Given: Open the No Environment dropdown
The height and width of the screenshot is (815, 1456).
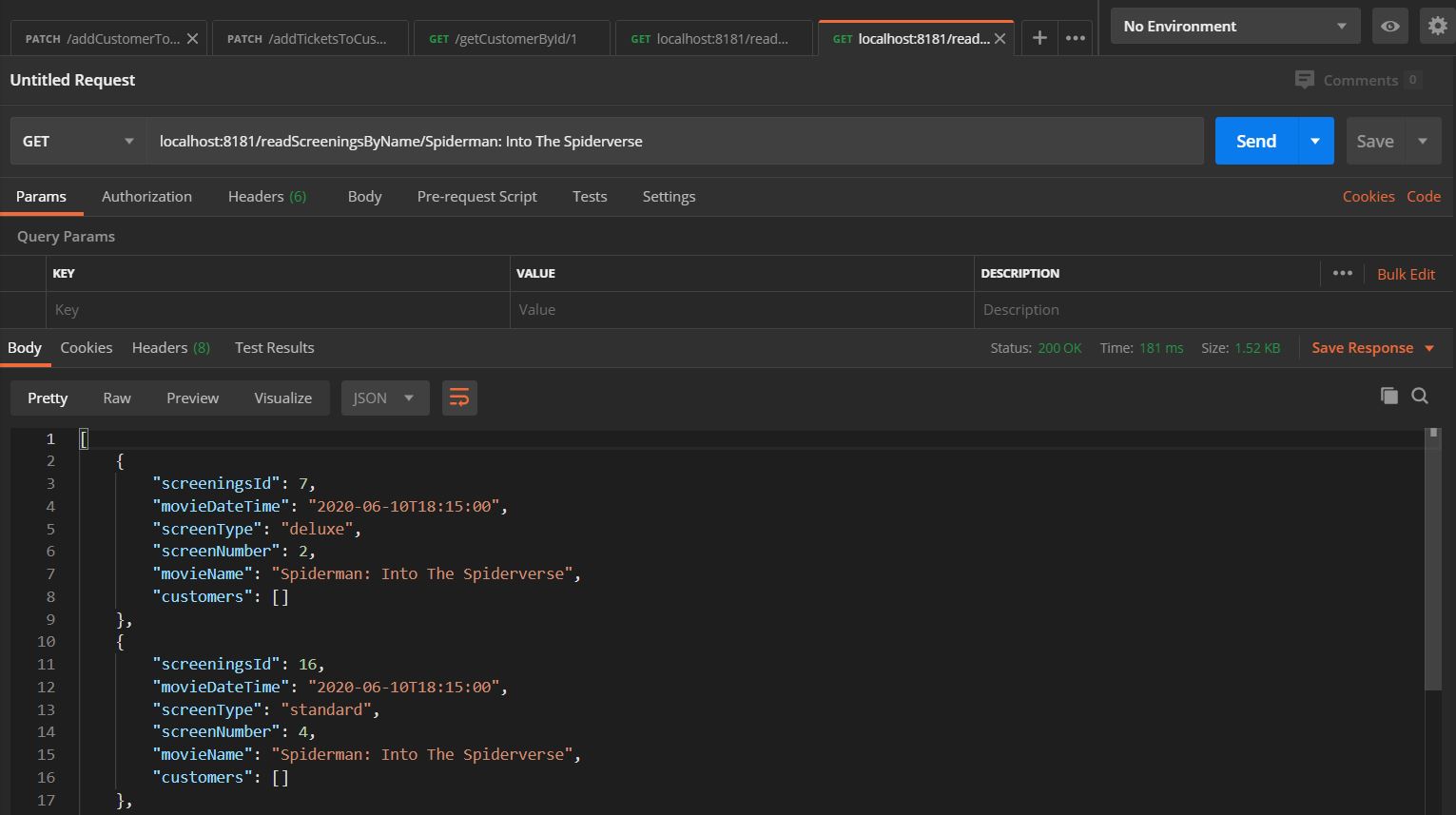Looking at the screenshot, I should 1234,26.
